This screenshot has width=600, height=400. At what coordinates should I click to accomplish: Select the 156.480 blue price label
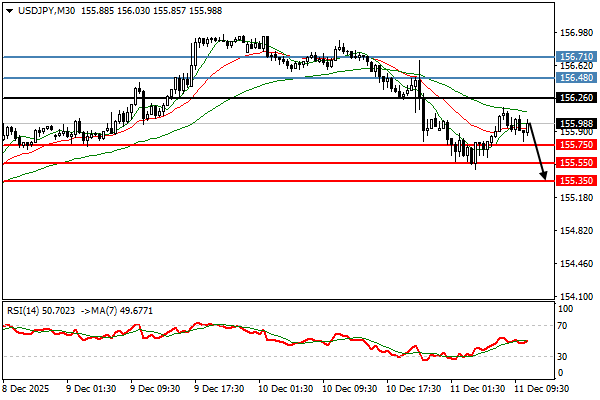577,77
